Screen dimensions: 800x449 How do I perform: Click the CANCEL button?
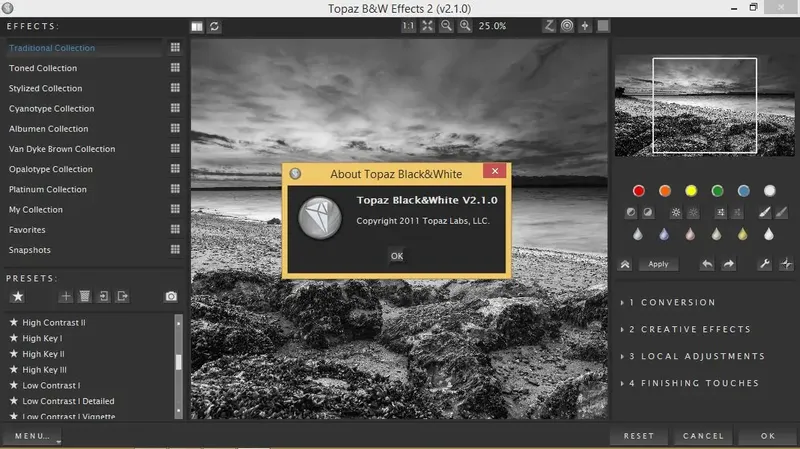(703, 436)
